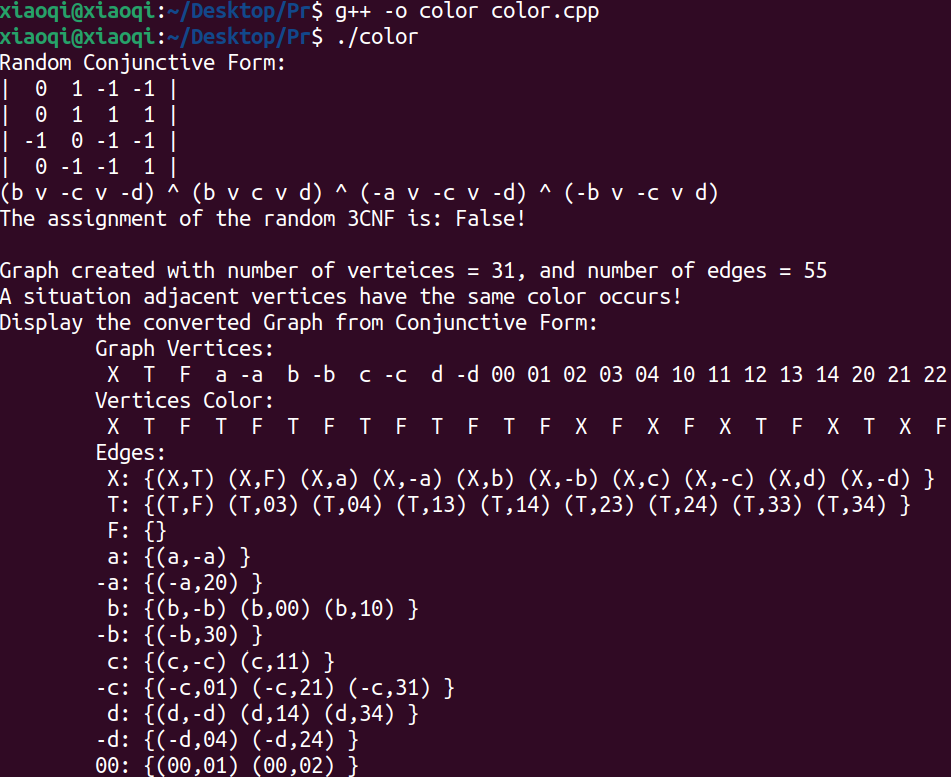Click the first matrix row '0 1 -1 -1'

pos(89,89)
